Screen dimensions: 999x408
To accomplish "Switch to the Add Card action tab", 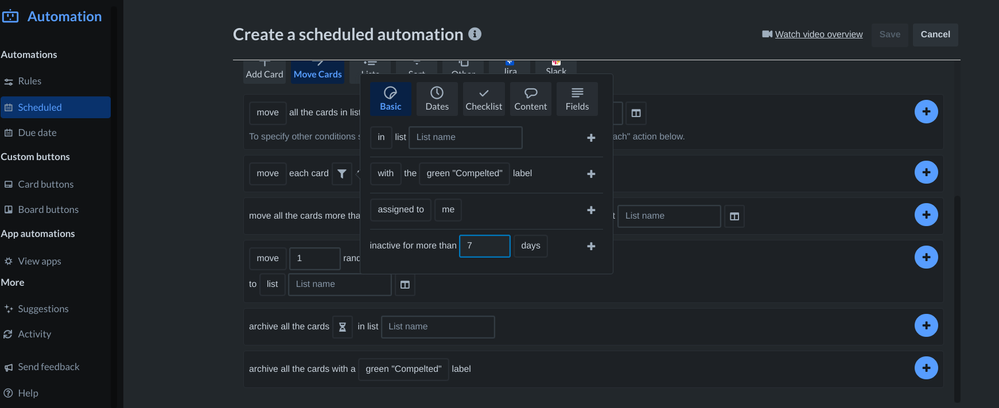I will tap(264, 71).
